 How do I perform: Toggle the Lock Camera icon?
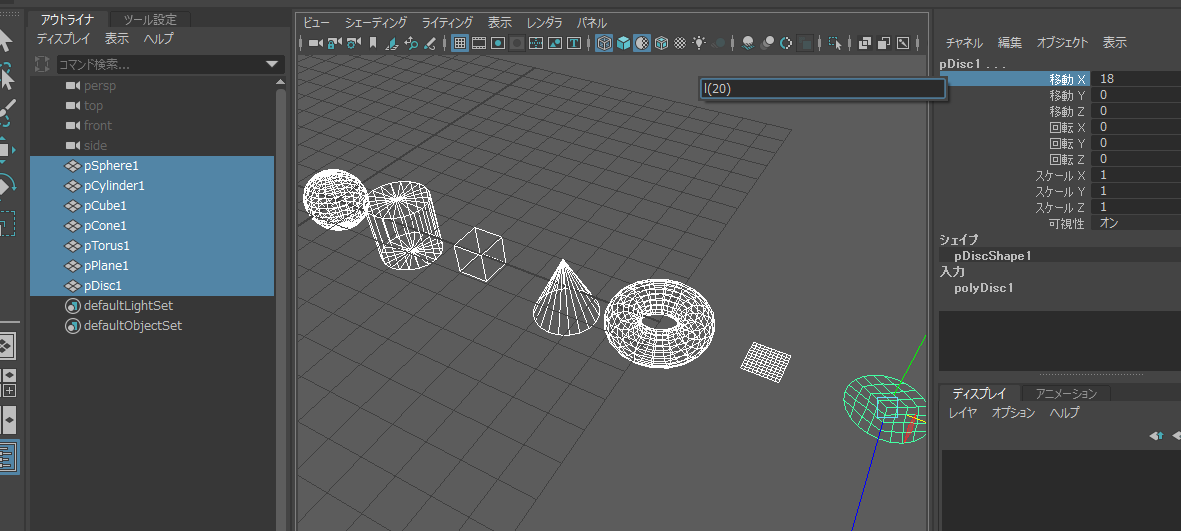pyautogui.click(x=334, y=43)
